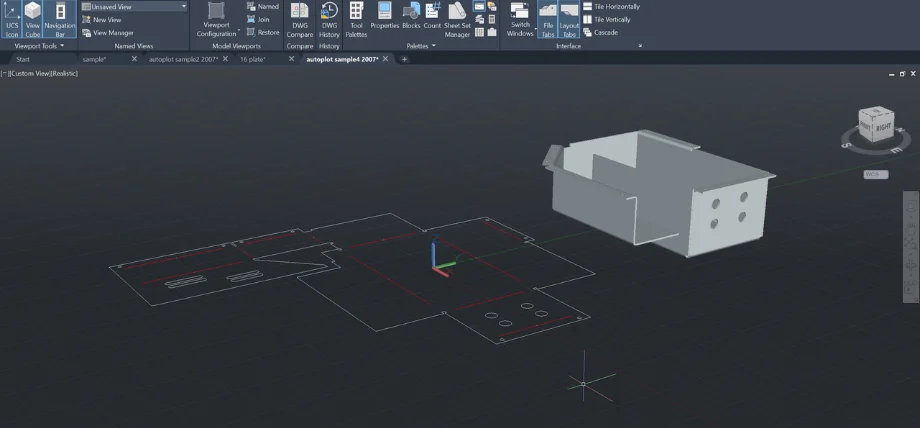Click the Zoom Extents on navigation bar
Image resolution: width=920 pixels, height=428 pixels.
tap(911, 242)
